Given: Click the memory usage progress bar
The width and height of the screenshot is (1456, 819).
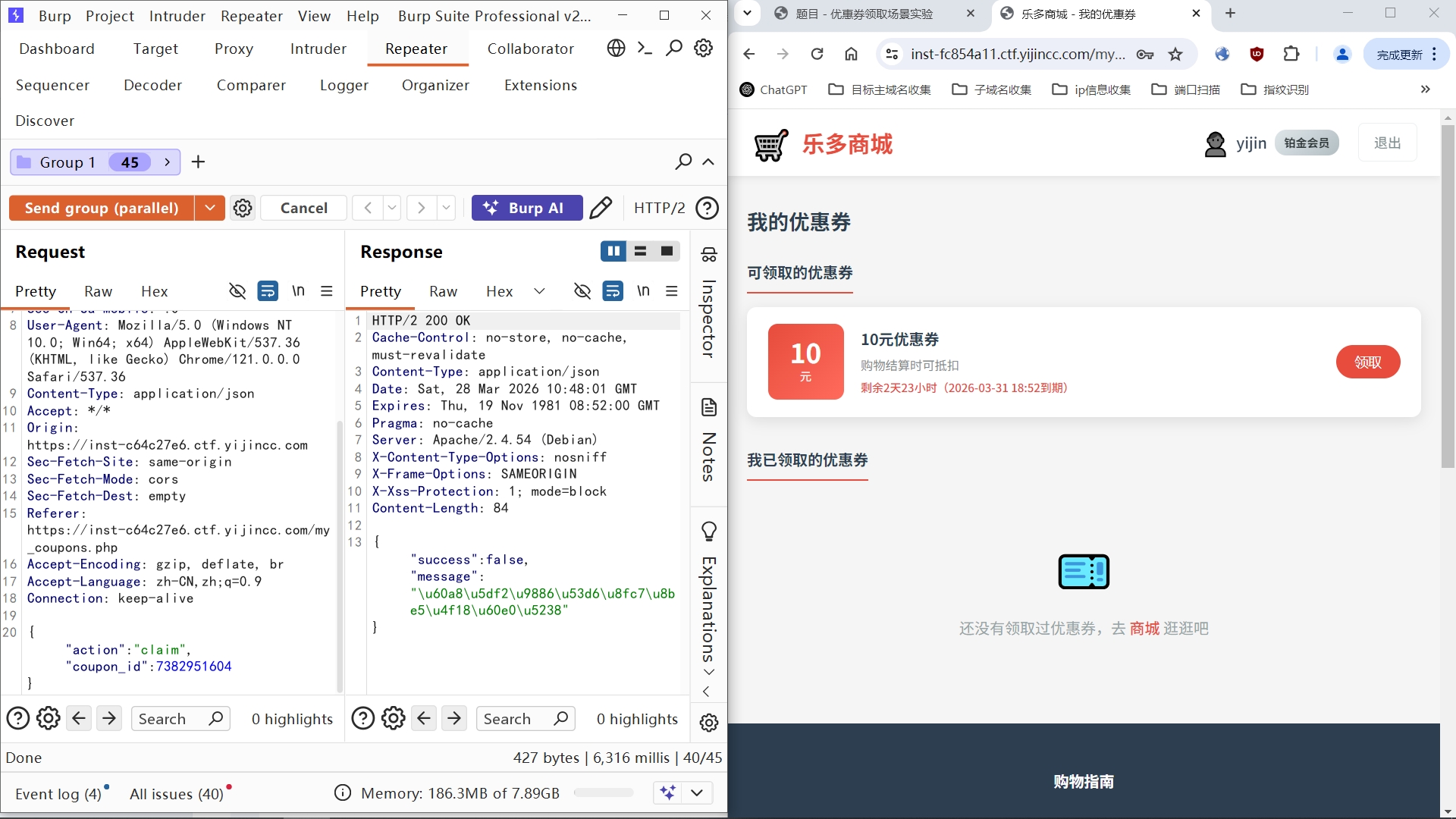Looking at the screenshot, I should (604, 793).
